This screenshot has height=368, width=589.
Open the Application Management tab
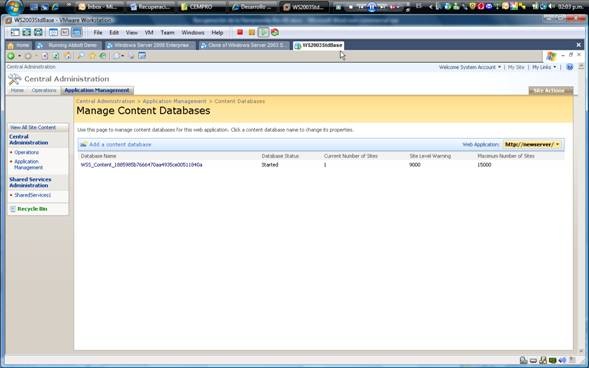pyautogui.click(x=97, y=90)
